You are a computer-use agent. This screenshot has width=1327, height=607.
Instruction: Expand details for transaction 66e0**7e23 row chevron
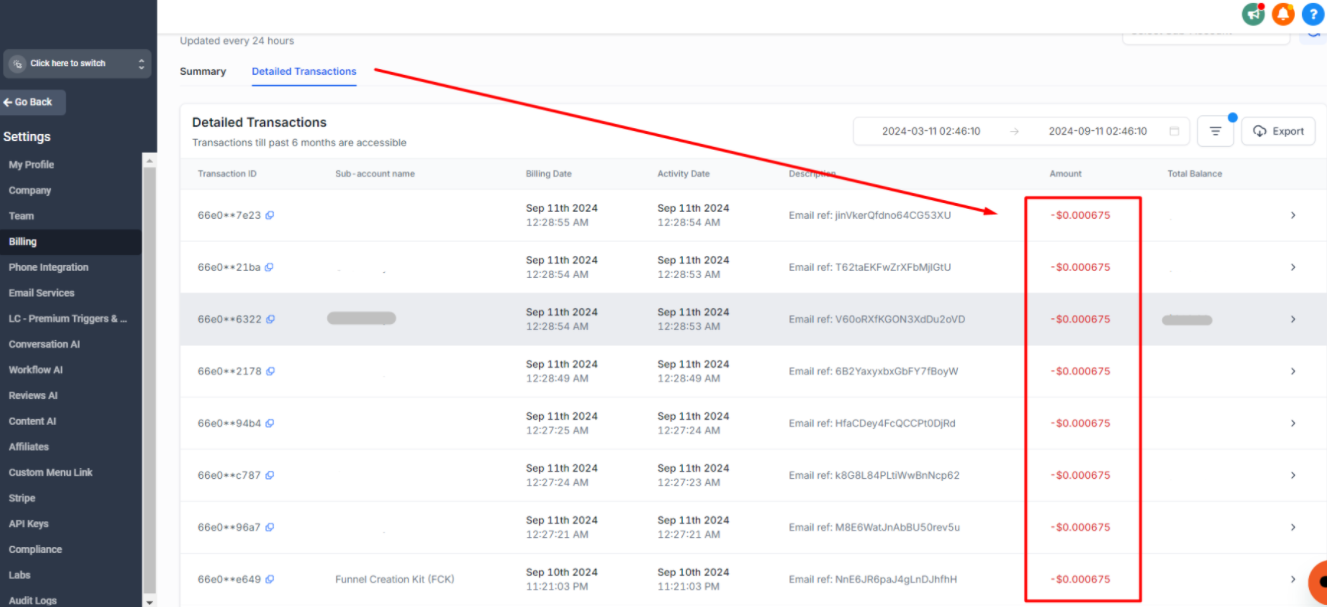(x=1292, y=215)
